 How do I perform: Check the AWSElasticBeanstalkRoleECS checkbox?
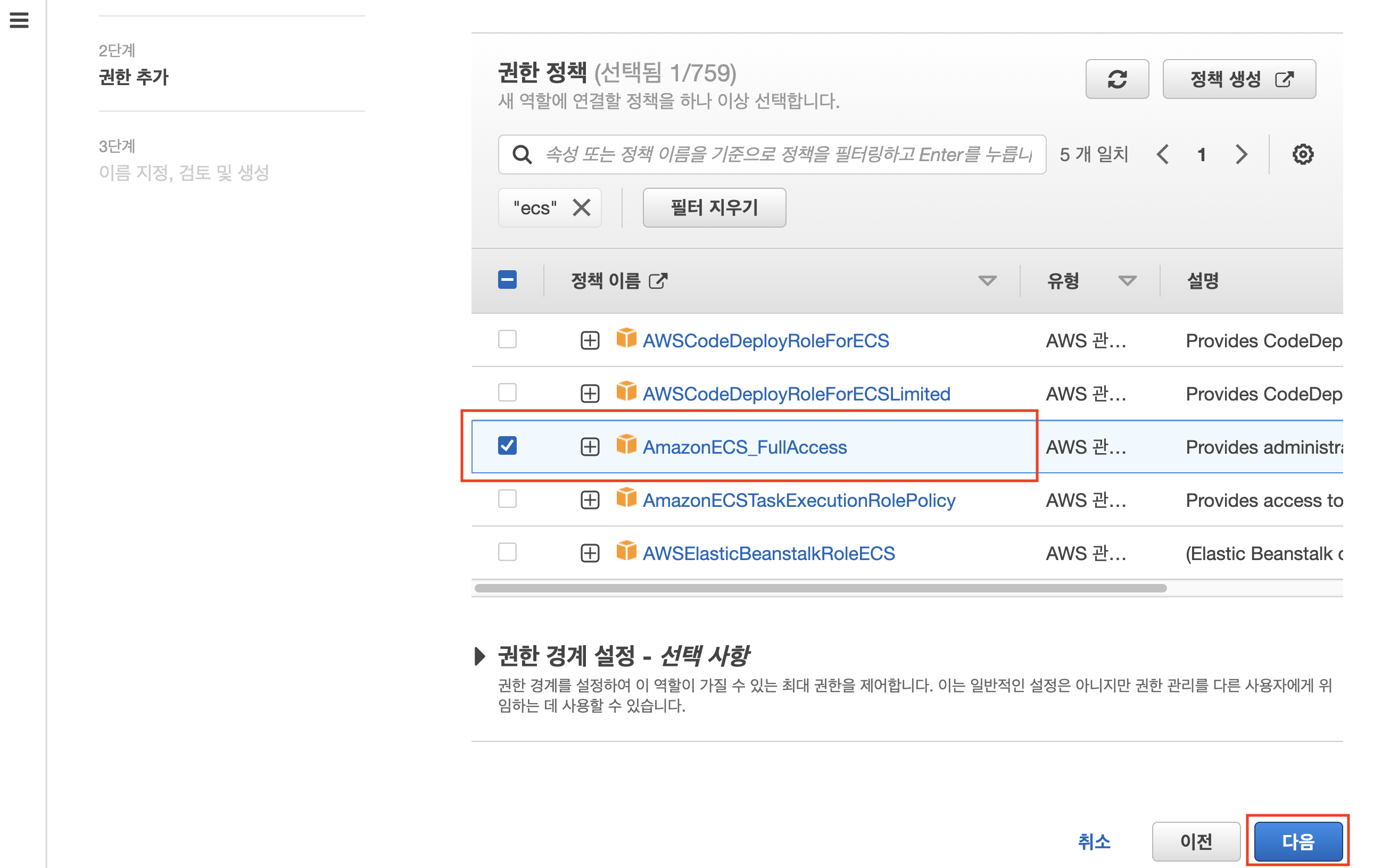tap(507, 552)
